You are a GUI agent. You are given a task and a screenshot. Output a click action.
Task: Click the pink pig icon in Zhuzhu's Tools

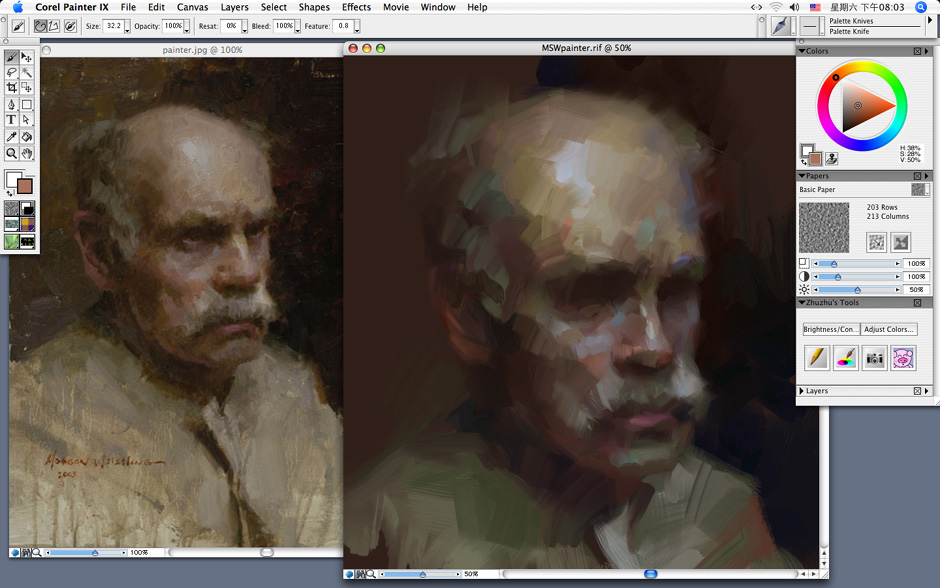coord(903,358)
